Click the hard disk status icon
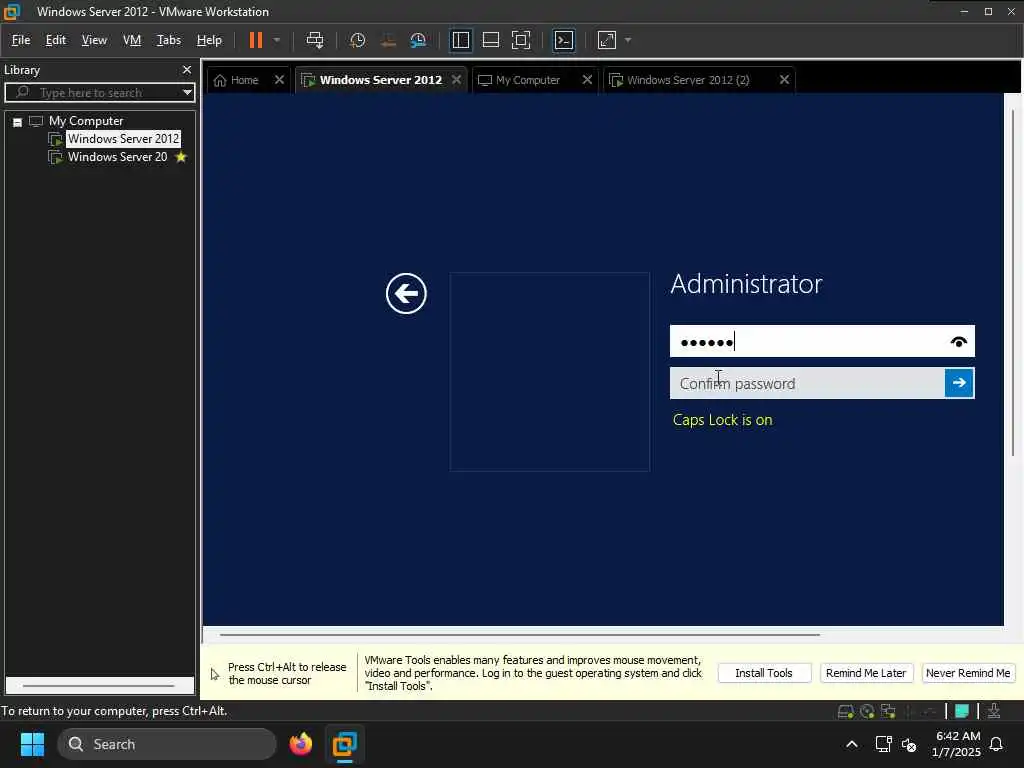This screenshot has height=768, width=1024. pos(845,711)
